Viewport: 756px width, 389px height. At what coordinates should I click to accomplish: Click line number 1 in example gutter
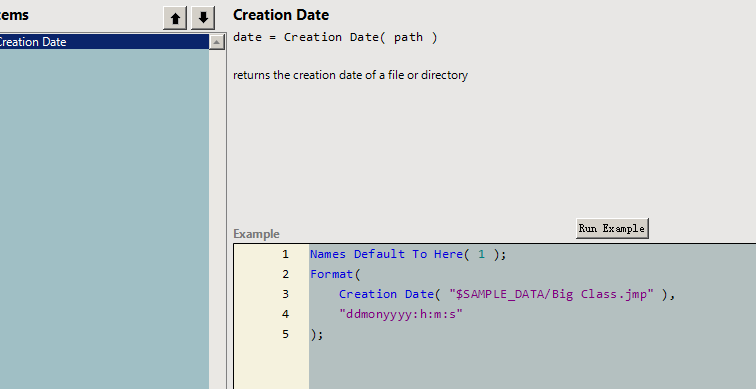point(285,254)
